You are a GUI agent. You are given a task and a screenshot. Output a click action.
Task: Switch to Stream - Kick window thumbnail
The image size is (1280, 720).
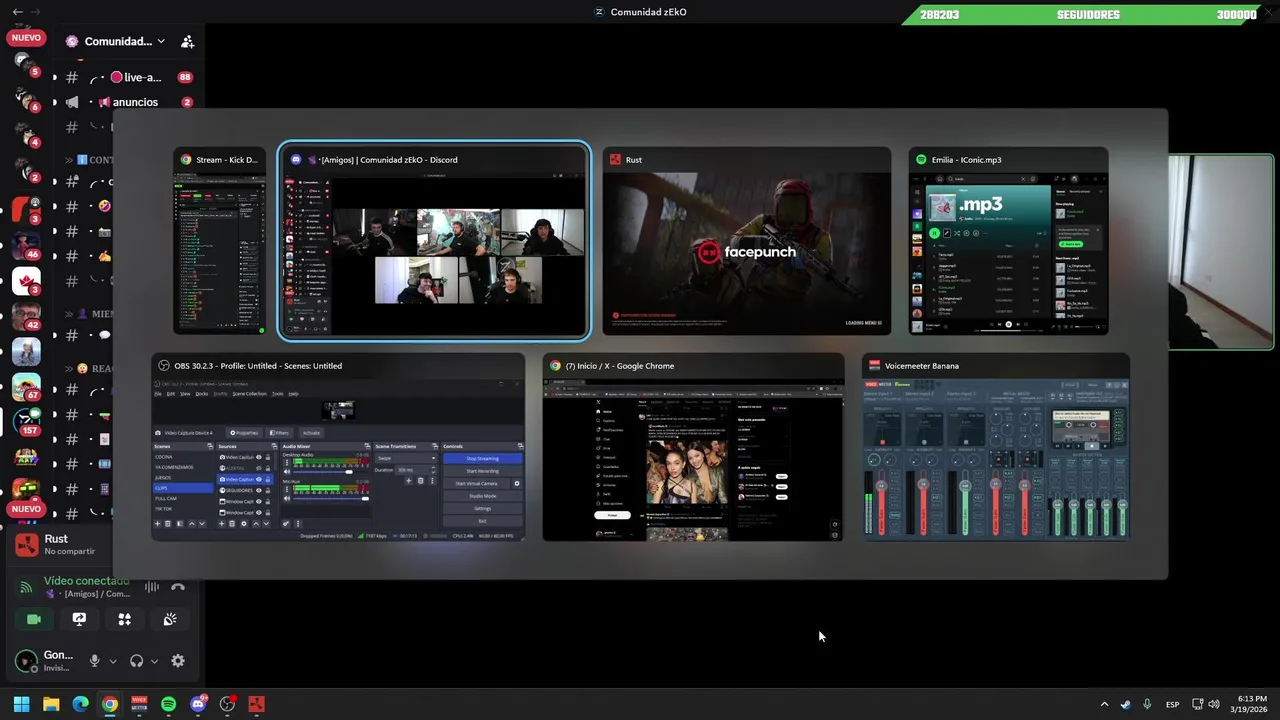pyautogui.click(x=219, y=241)
